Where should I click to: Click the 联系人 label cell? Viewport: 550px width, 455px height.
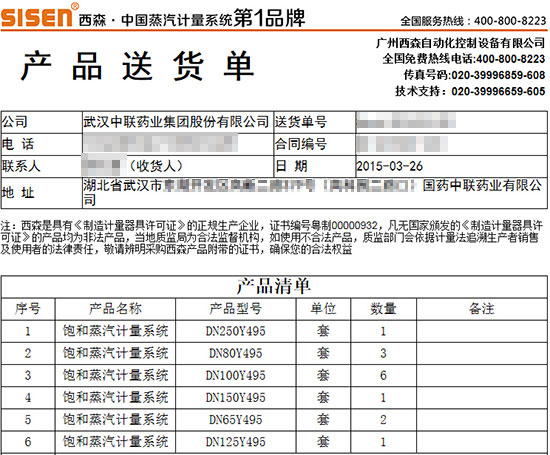41,166
